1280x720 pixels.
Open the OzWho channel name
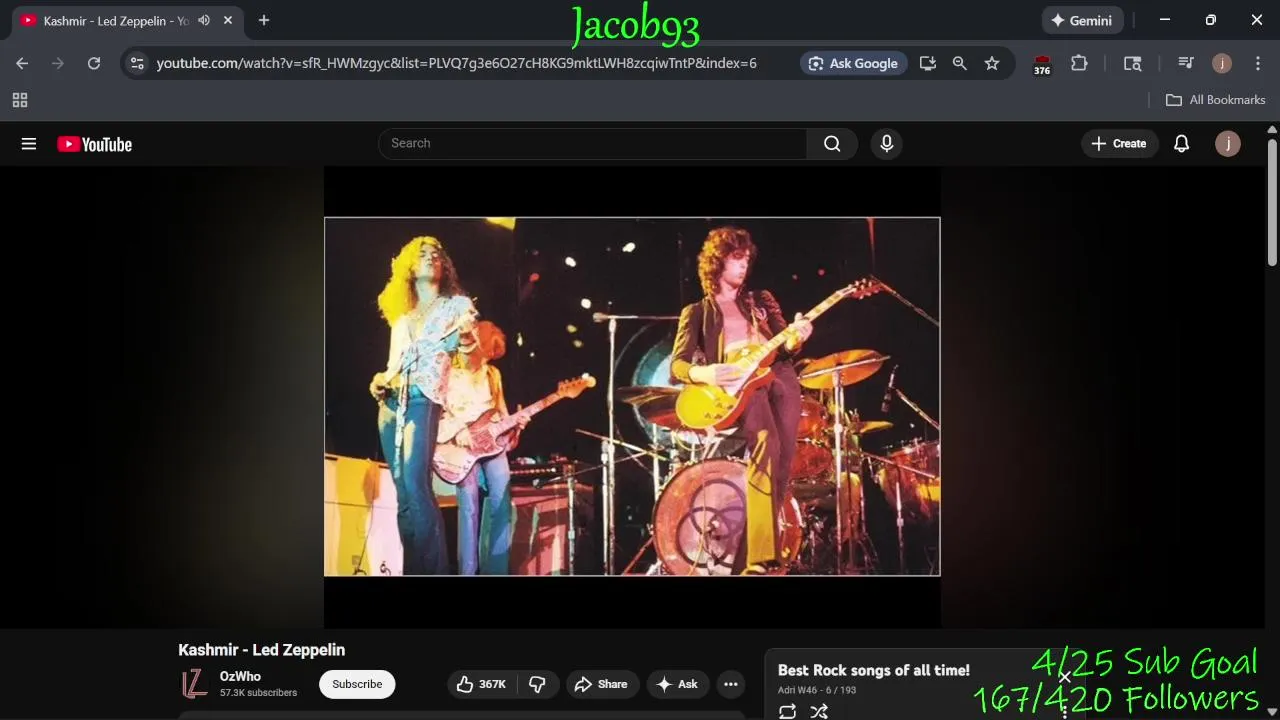click(x=240, y=676)
